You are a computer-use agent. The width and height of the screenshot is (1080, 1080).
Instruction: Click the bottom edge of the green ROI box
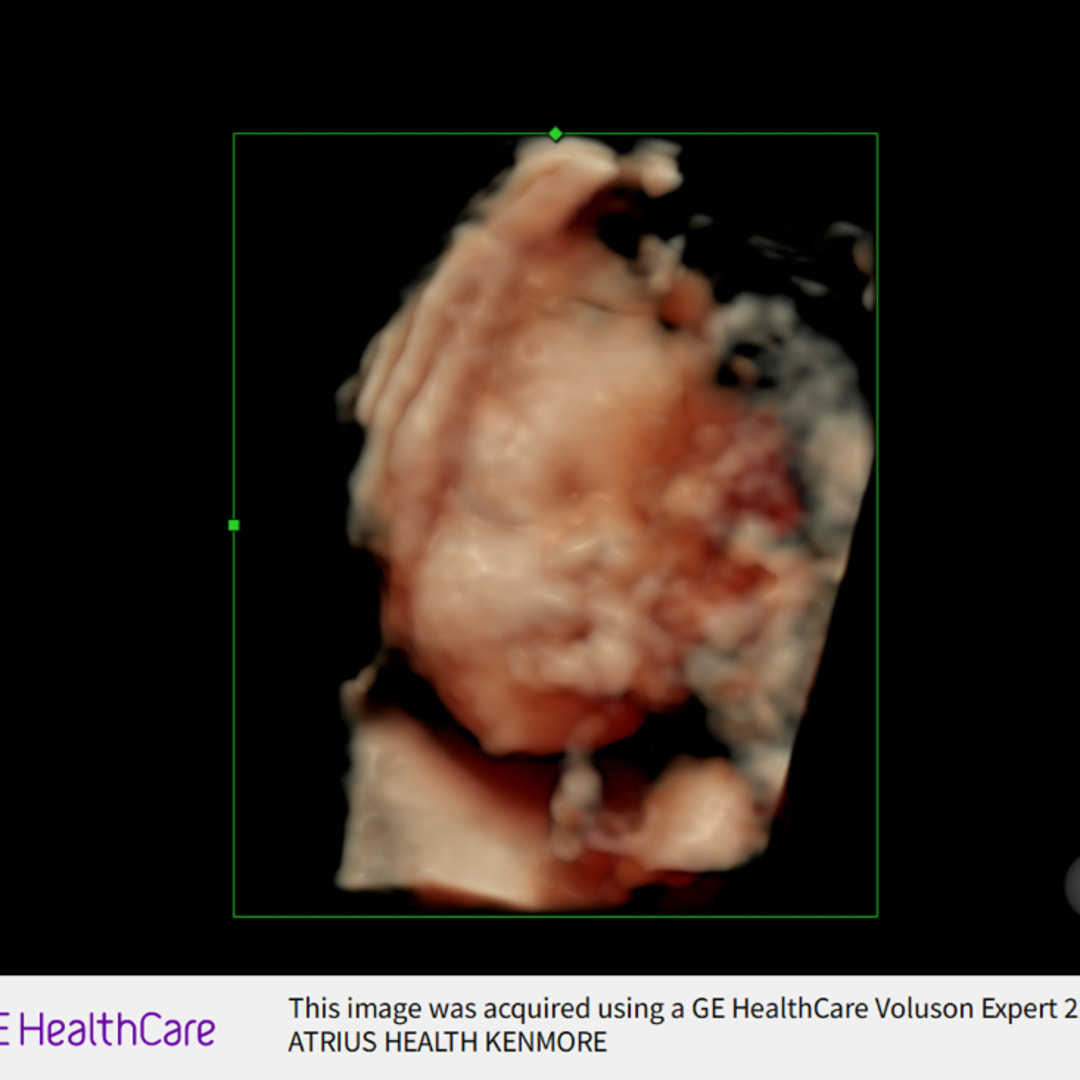tap(556, 915)
